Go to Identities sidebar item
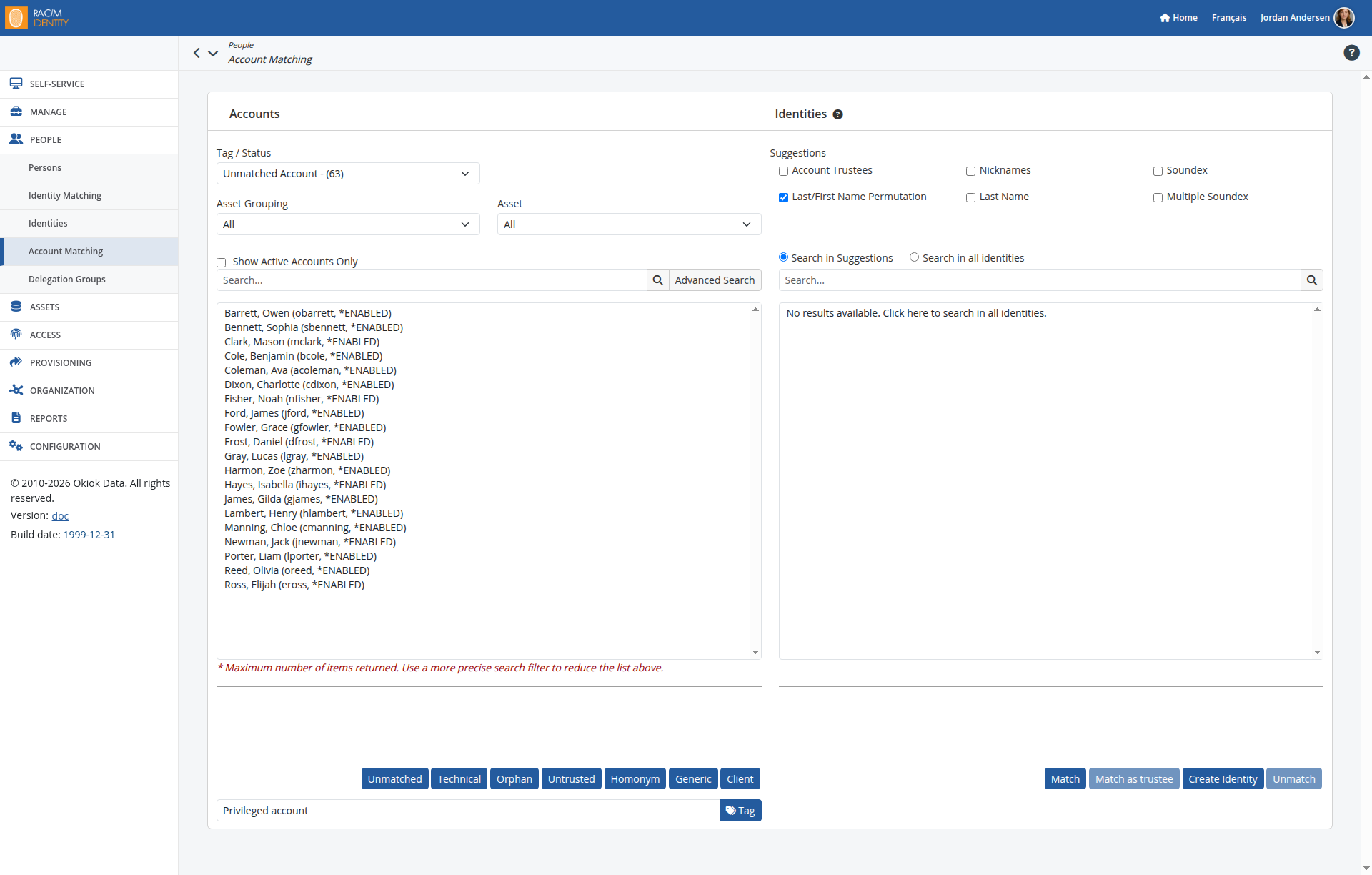The height and width of the screenshot is (875, 1372). coord(89,224)
